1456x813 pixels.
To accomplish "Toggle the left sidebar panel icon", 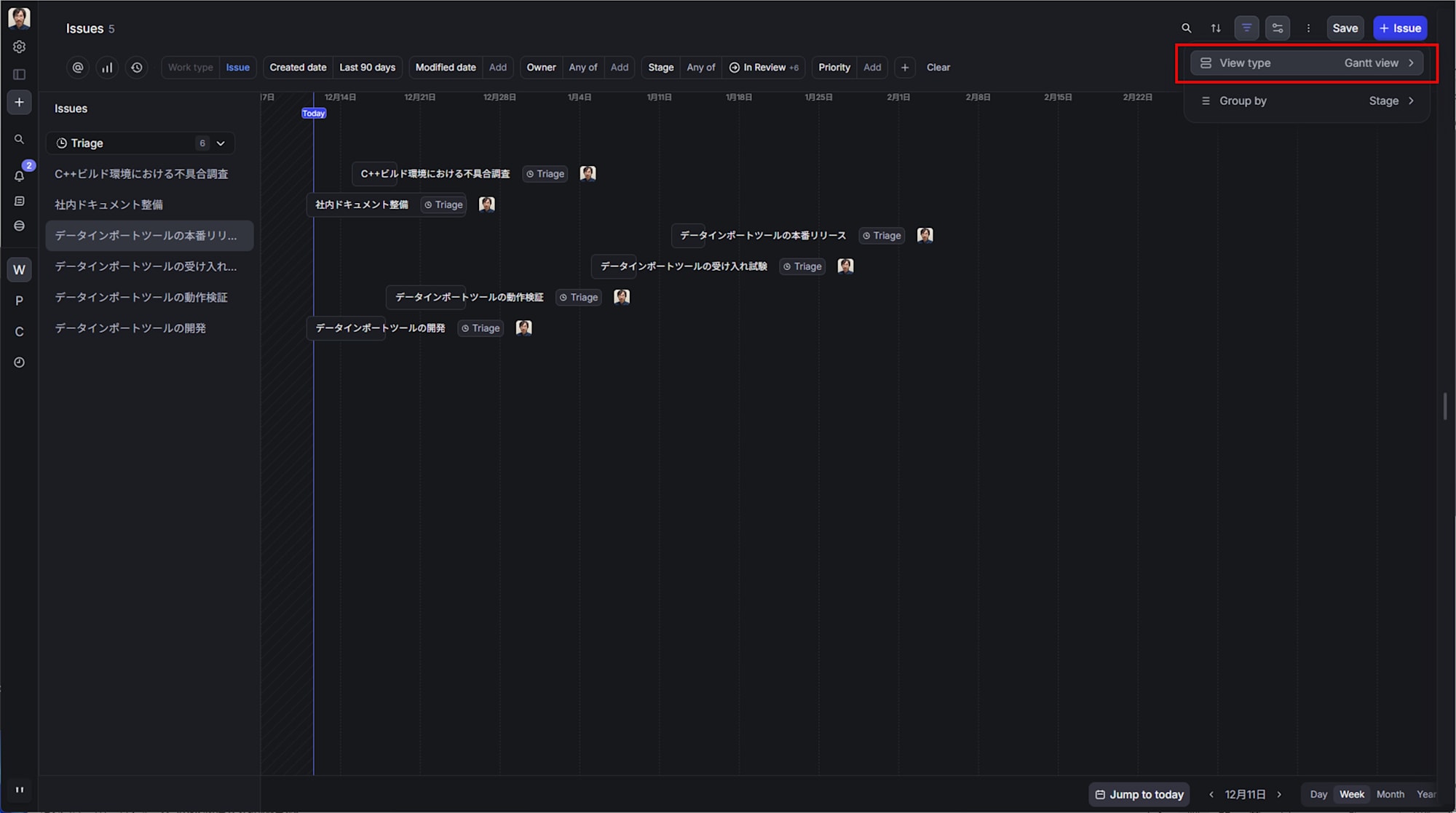I will (19, 74).
